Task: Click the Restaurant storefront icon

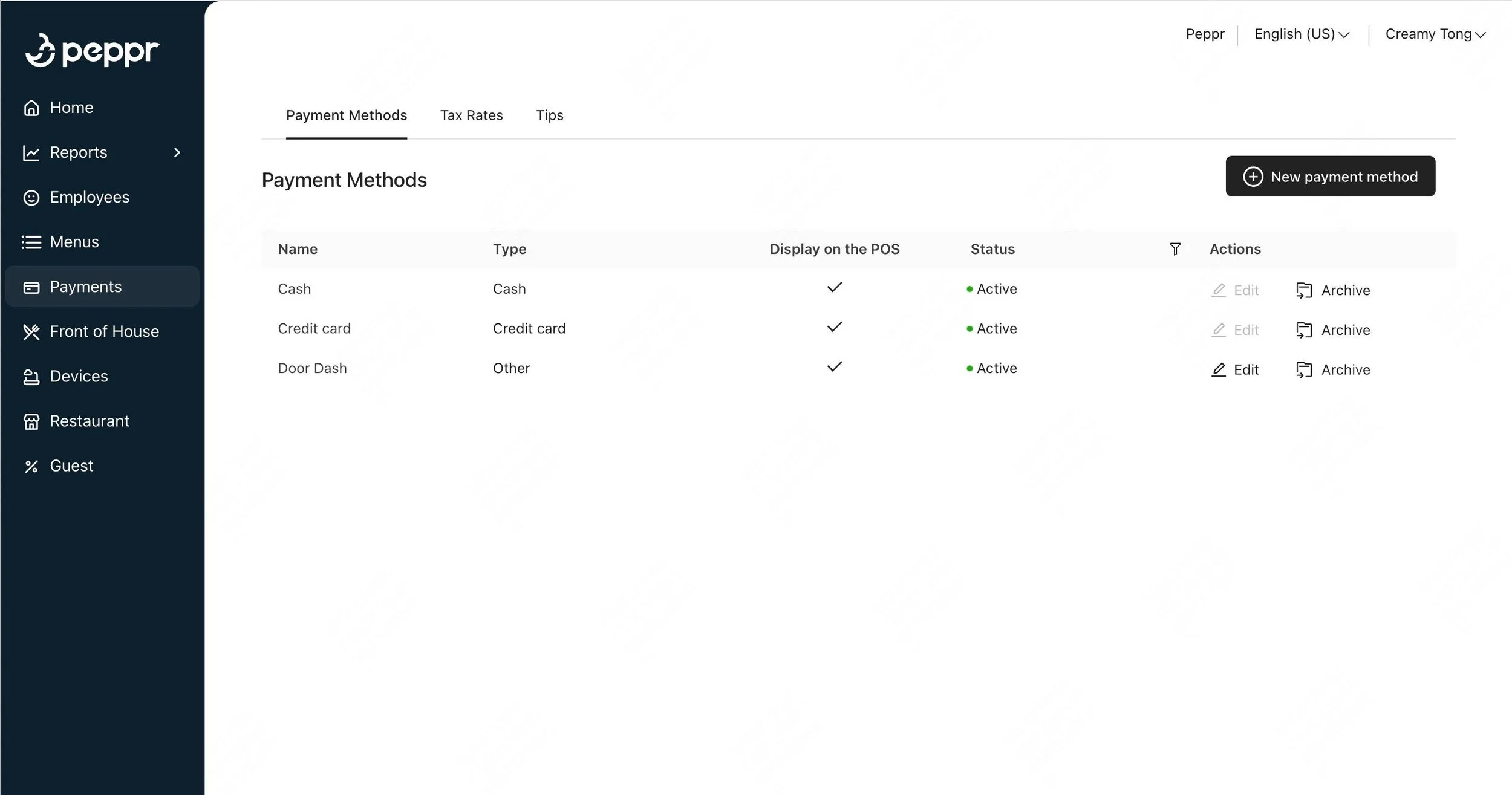Action: click(31, 421)
